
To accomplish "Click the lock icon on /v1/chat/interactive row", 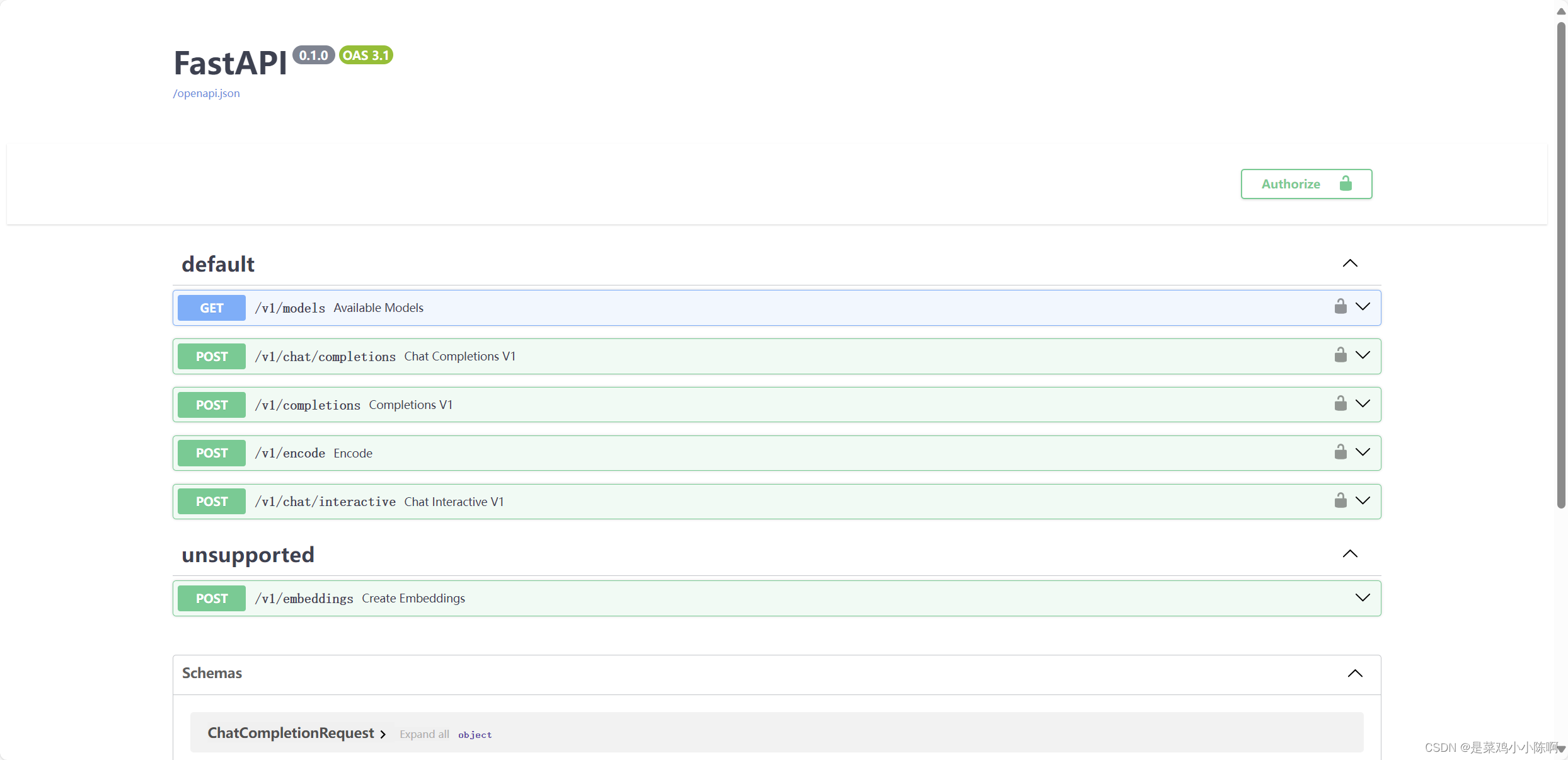I will tap(1340, 500).
